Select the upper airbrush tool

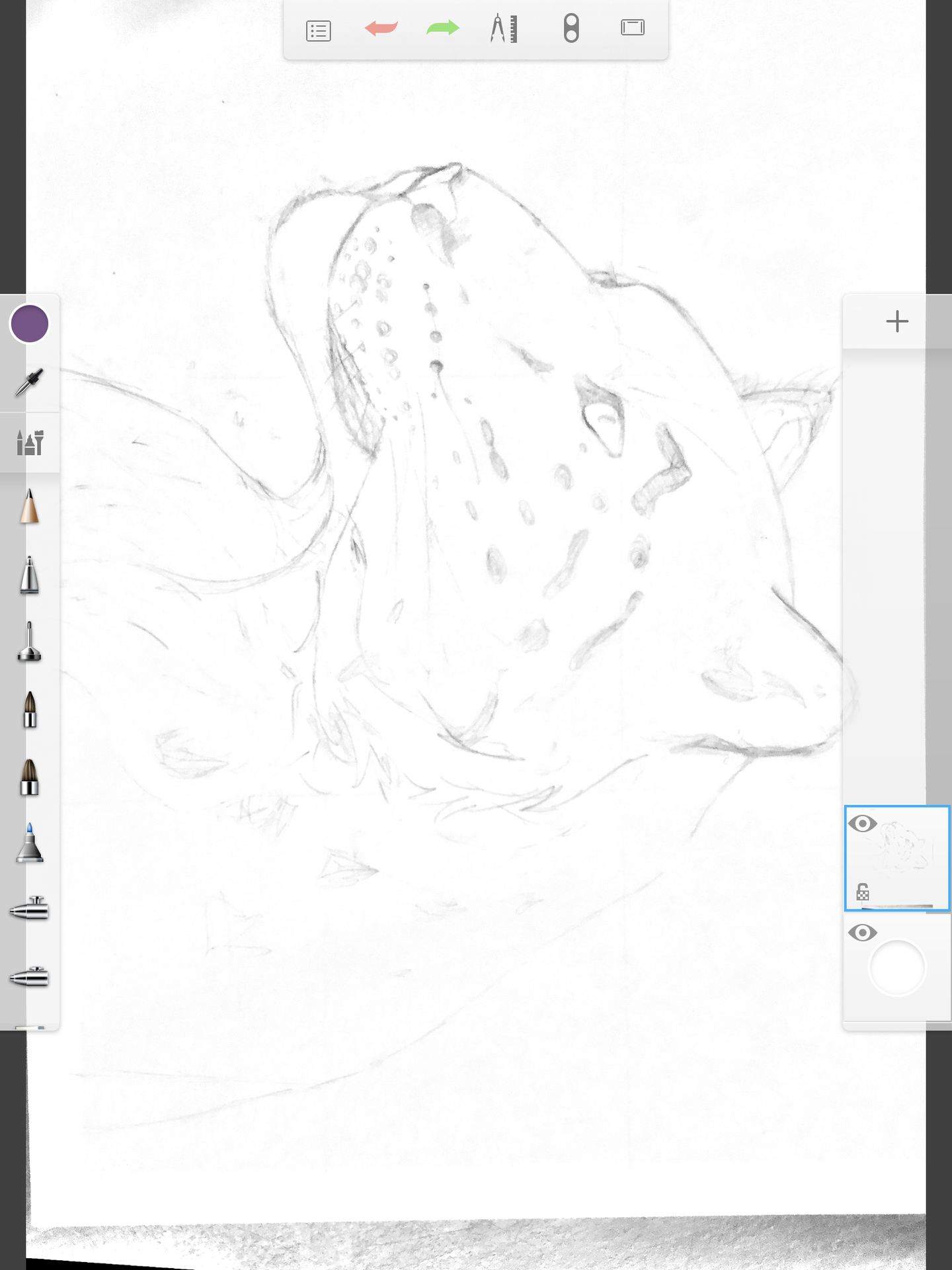tap(29, 909)
